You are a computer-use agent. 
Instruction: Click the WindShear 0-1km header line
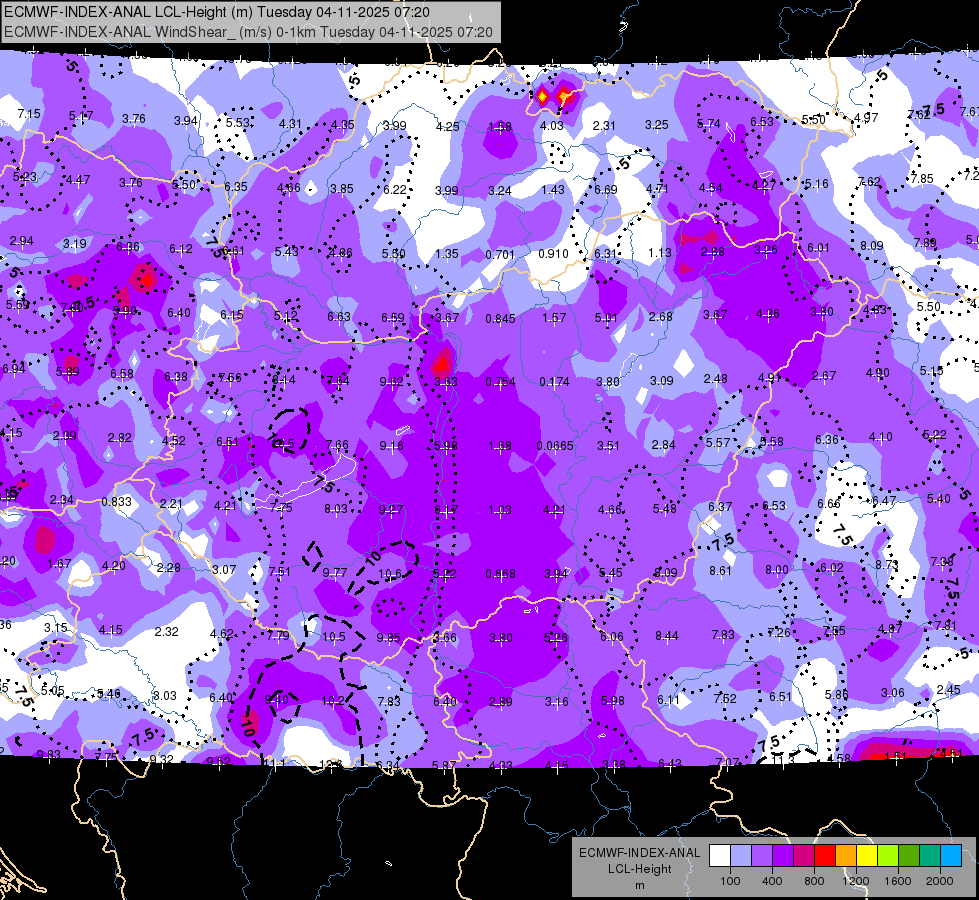coord(248,32)
